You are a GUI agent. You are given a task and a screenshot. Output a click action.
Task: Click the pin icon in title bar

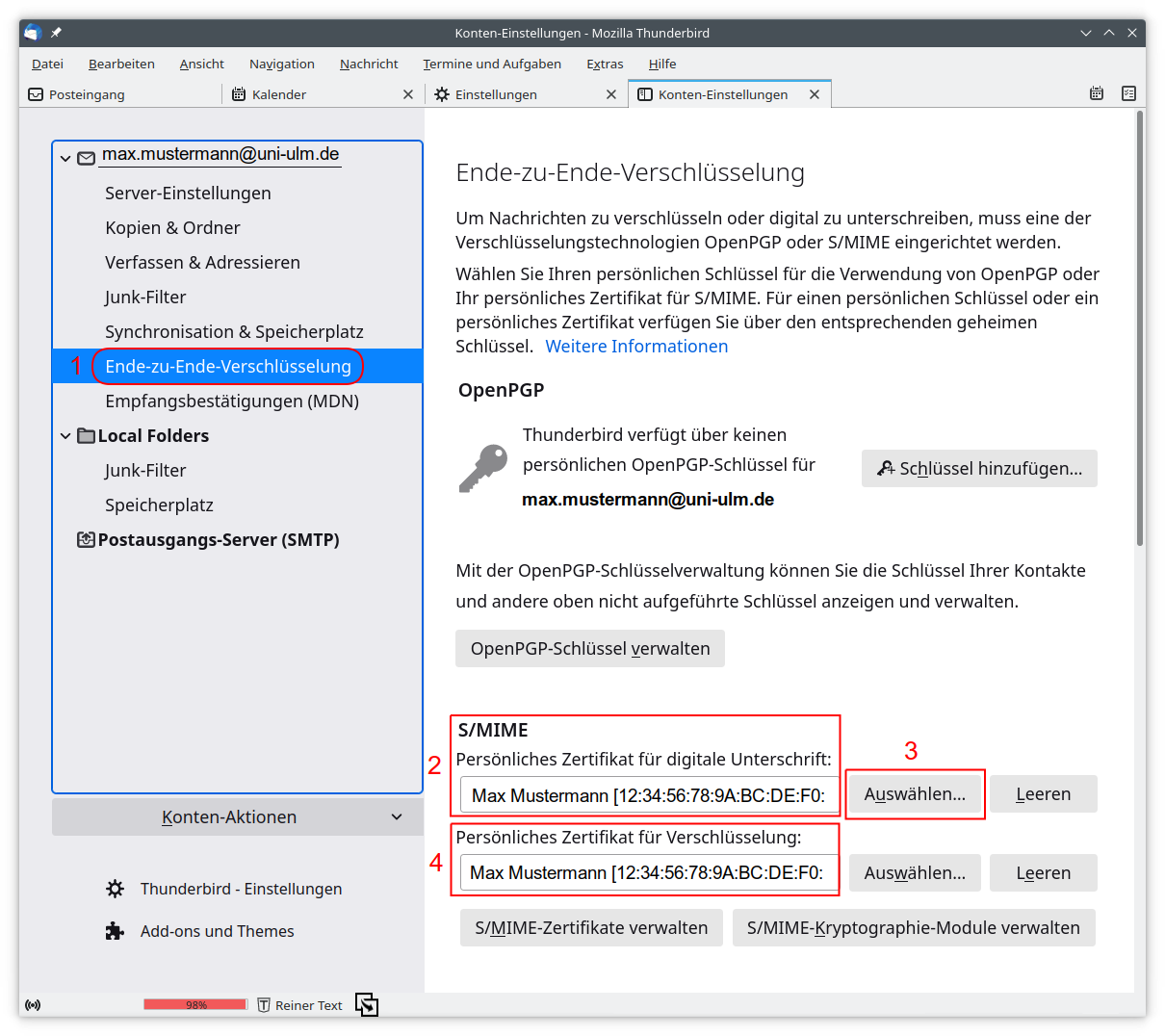tap(56, 33)
